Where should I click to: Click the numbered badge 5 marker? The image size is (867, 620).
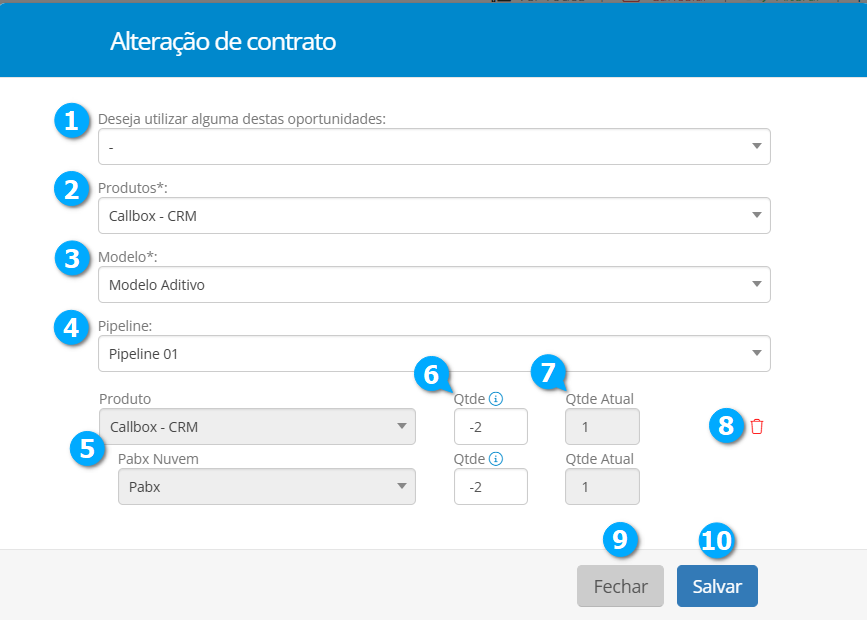[88, 448]
